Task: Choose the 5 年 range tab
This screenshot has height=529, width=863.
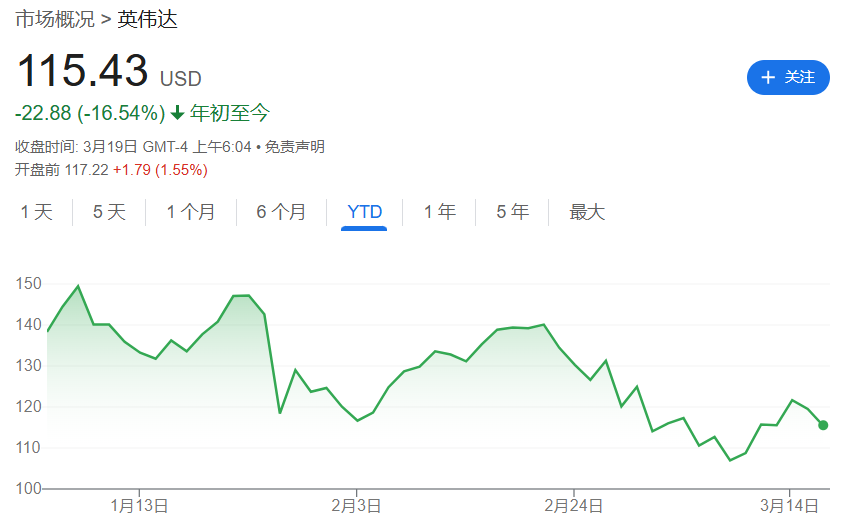Action: tap(512, 212)
